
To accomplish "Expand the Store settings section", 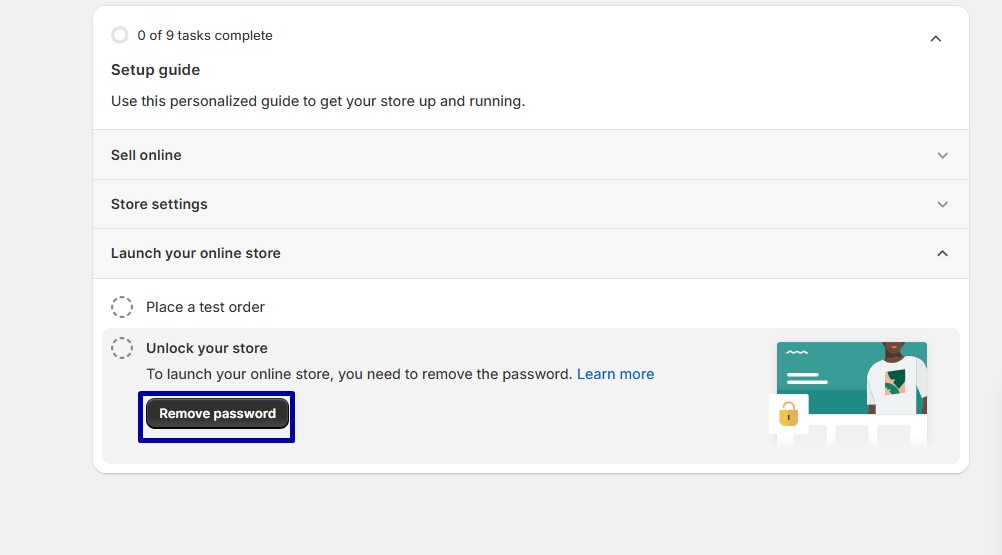I will [x=943, y=204].
